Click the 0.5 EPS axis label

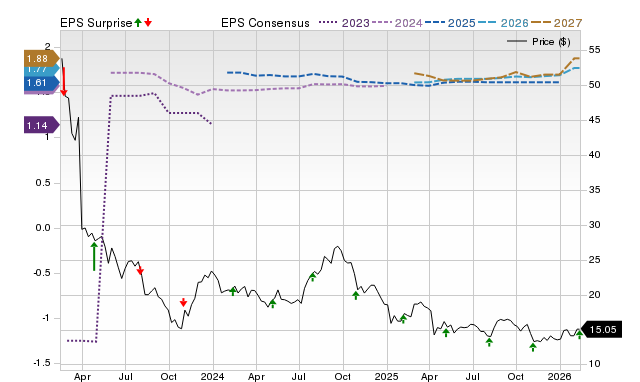[x=43, y=183]
